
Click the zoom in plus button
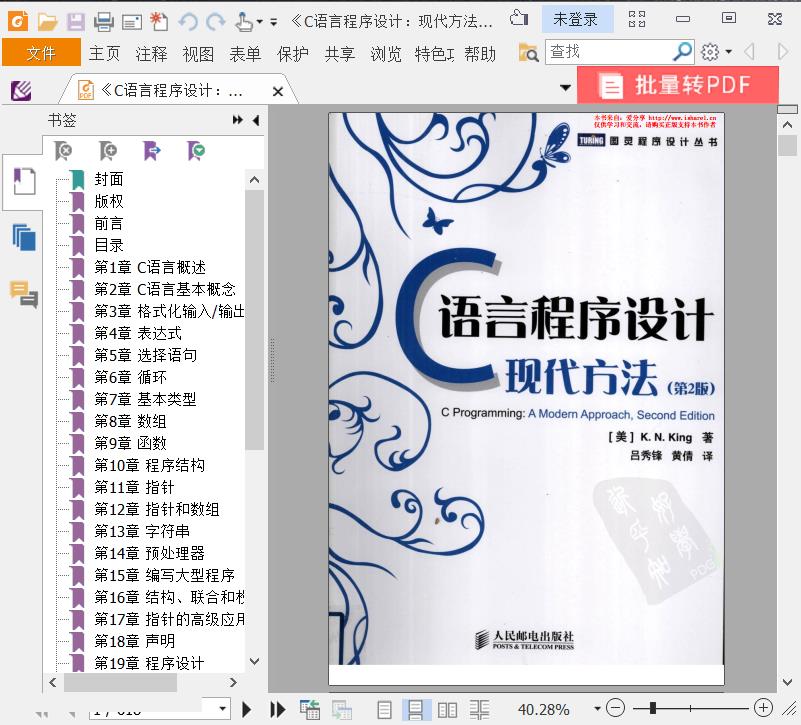[x=763, y=708]
